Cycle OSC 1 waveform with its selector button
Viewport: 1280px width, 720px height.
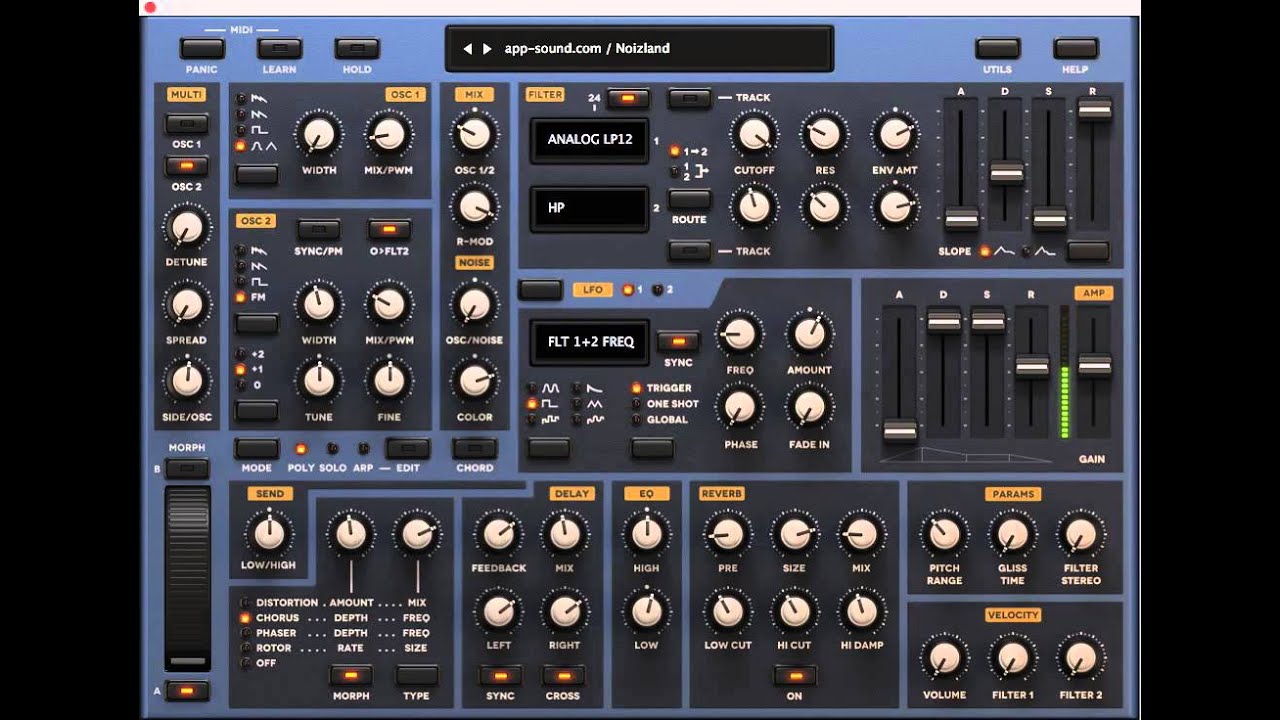(x=256, y=175)
